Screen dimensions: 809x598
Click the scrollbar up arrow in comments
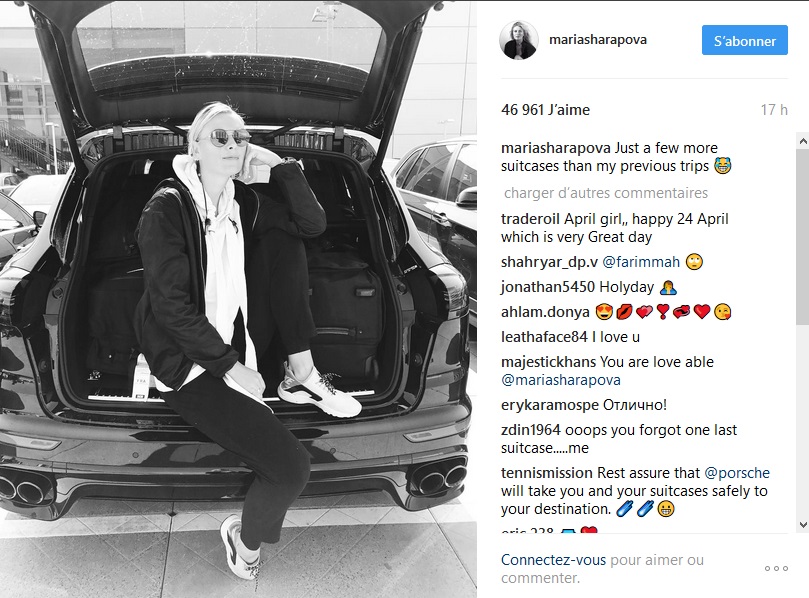[x=803, y=140]
